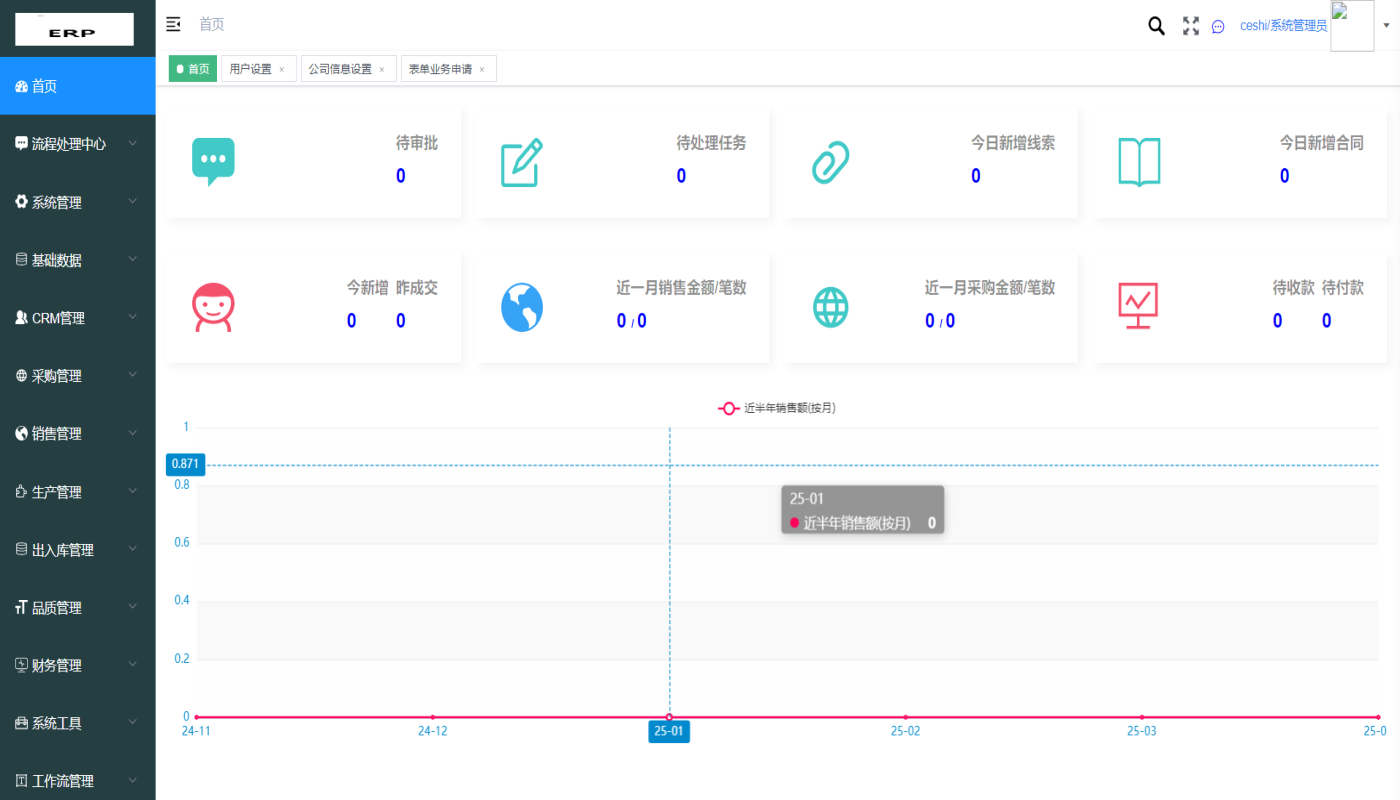Click the fullscreen icon in the header
This screenshot has width=1400, height=800.
[x=1190, y=26]
